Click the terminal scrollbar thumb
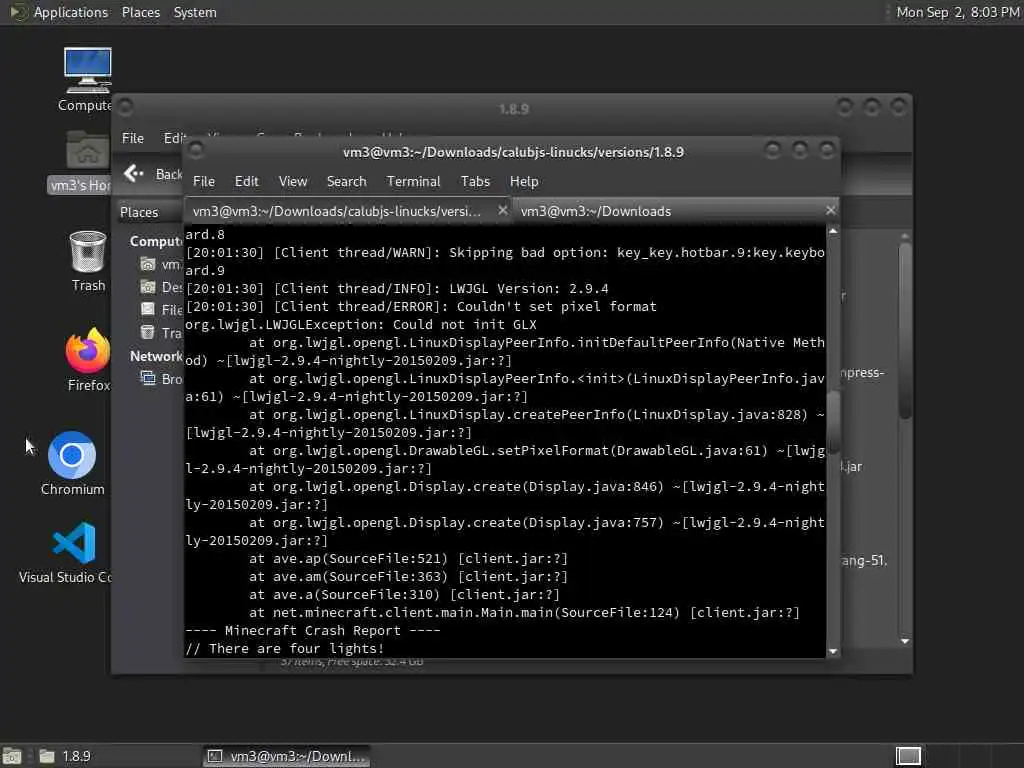 (833, 424)
